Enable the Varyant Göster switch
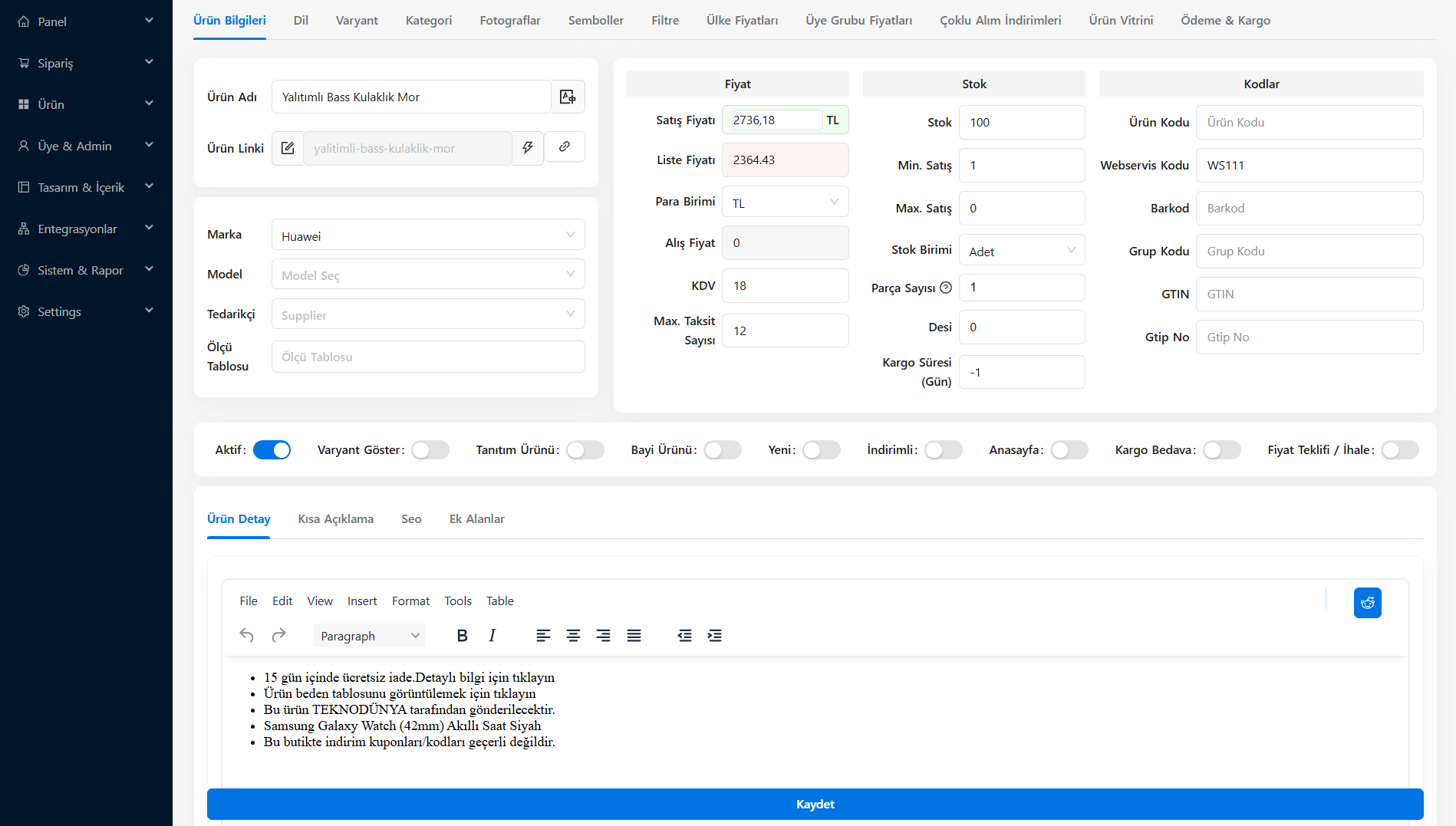This screenshot has height=826, width=1456. 430,450
